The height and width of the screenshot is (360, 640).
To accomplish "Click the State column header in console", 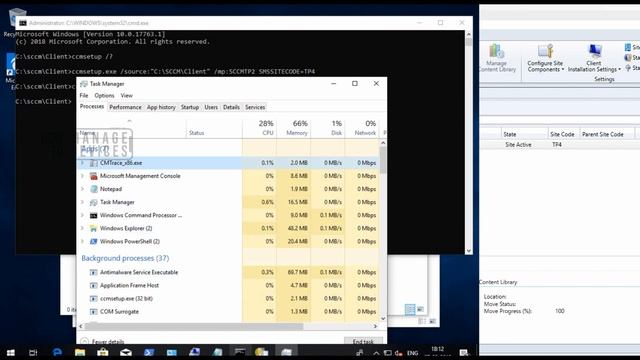I will pos(524,134).
